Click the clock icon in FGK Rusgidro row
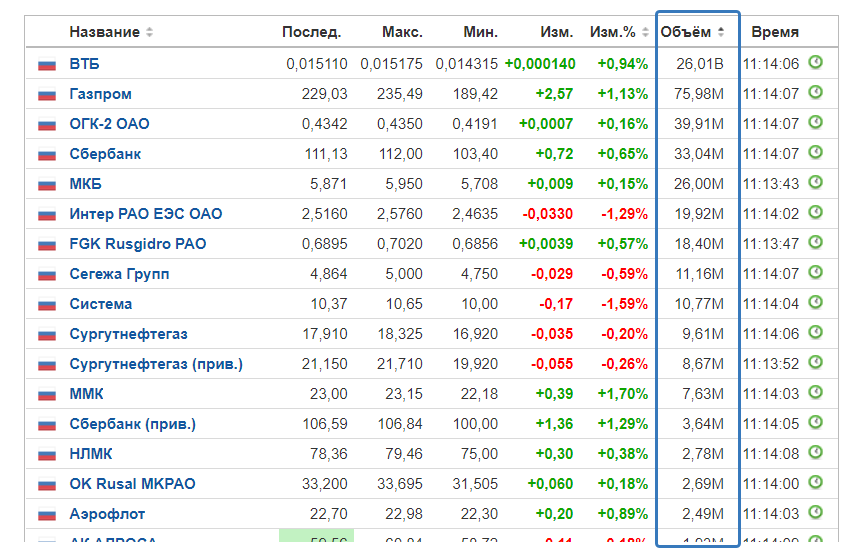Viewport: 860px width, 548px height. point(816,242)
